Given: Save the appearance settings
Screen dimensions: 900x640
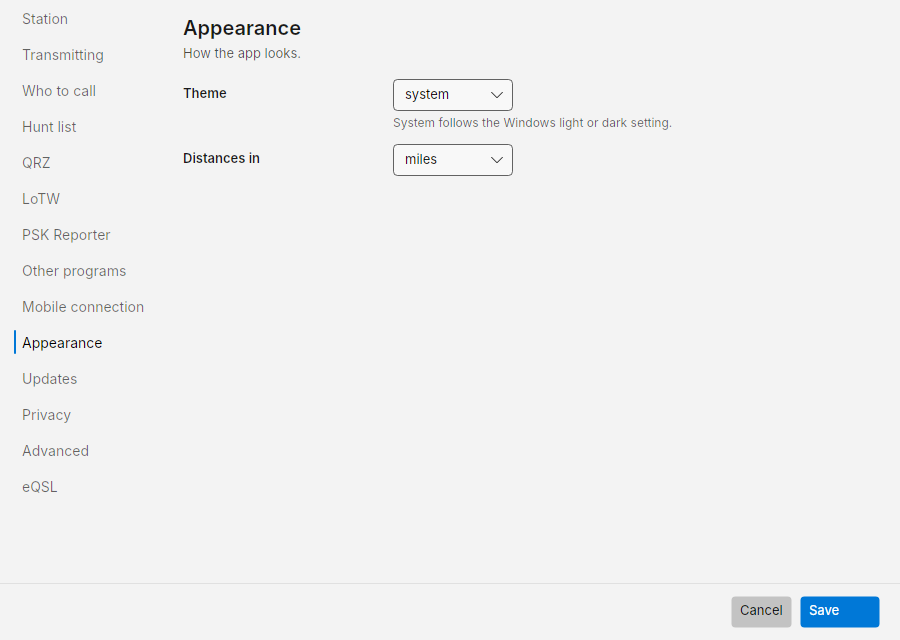Looking at the screenshot, I should [x=840, y=611].
